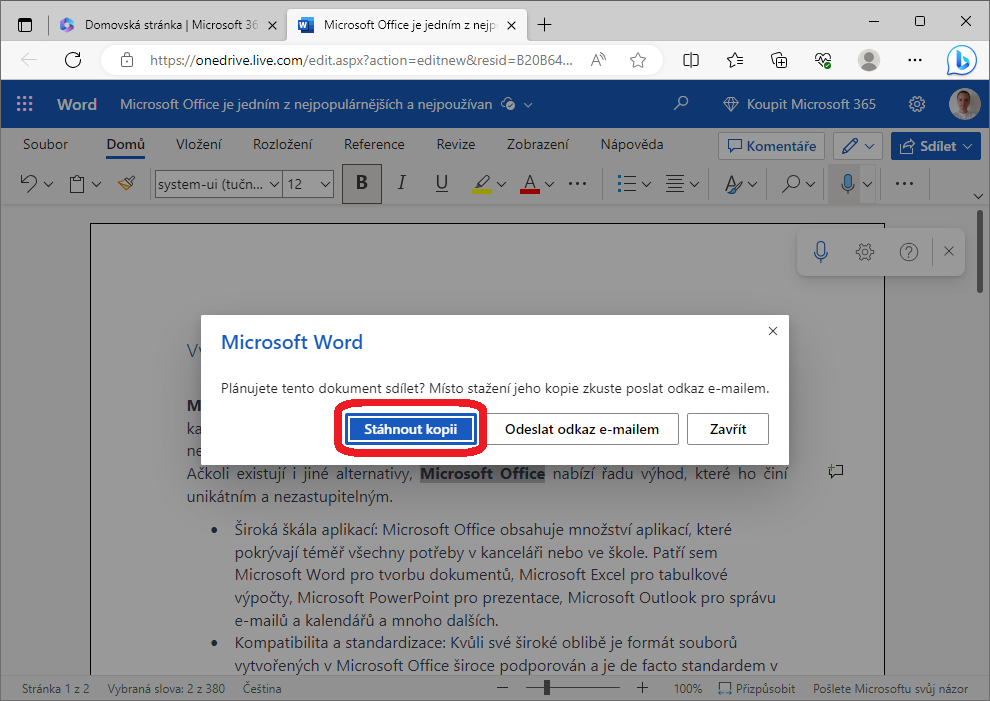The width and height of the screenshot is (990, 701).
Task: Toggle Italic formatting
Action: [x=402, y=184]
